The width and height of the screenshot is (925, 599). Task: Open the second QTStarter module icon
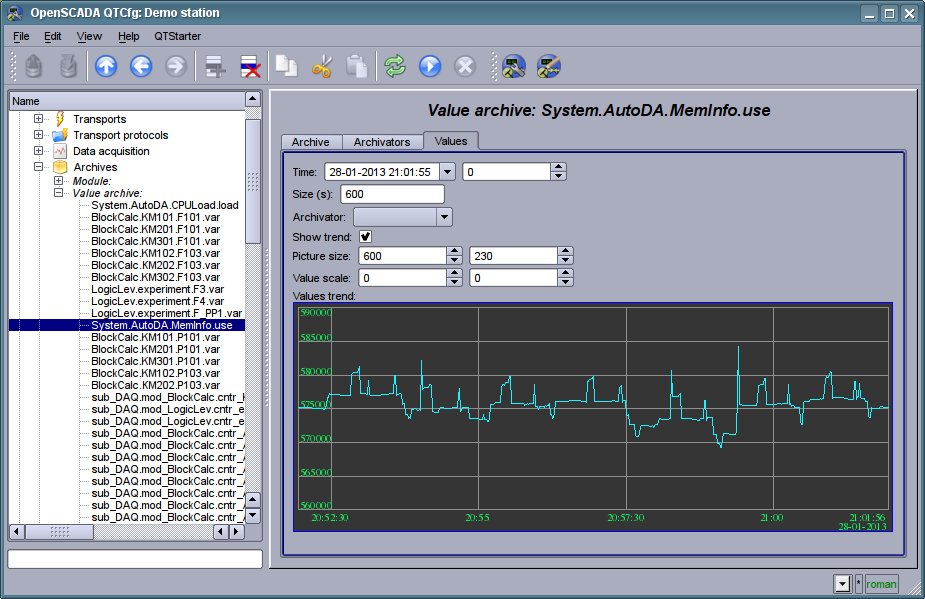(549, 66)
